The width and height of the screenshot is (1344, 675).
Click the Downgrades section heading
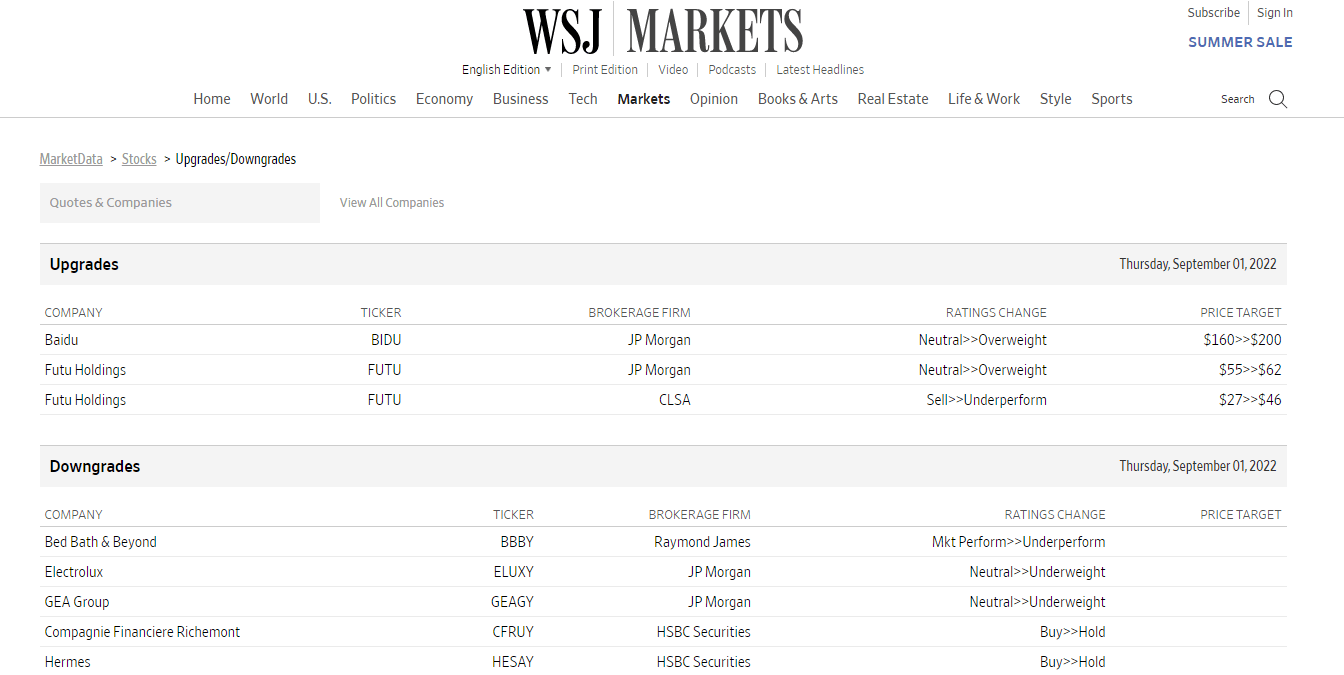pos(95,467)
